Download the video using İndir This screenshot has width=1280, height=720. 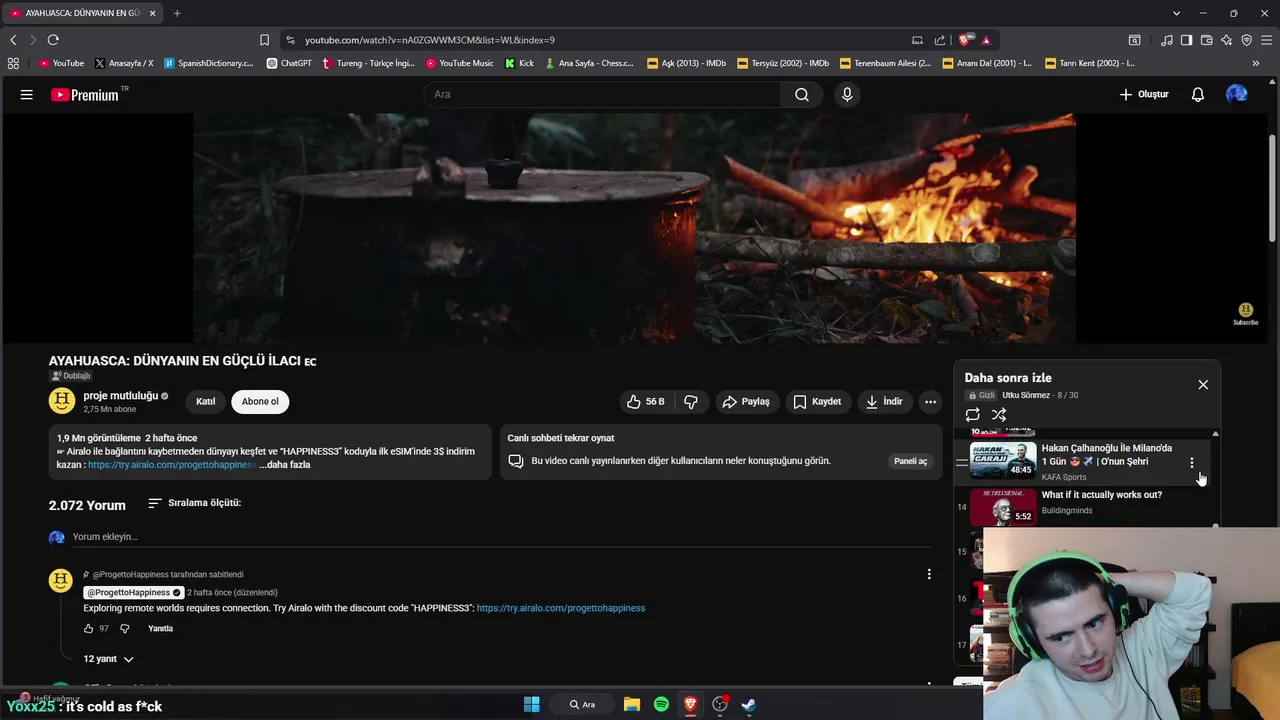884,401
